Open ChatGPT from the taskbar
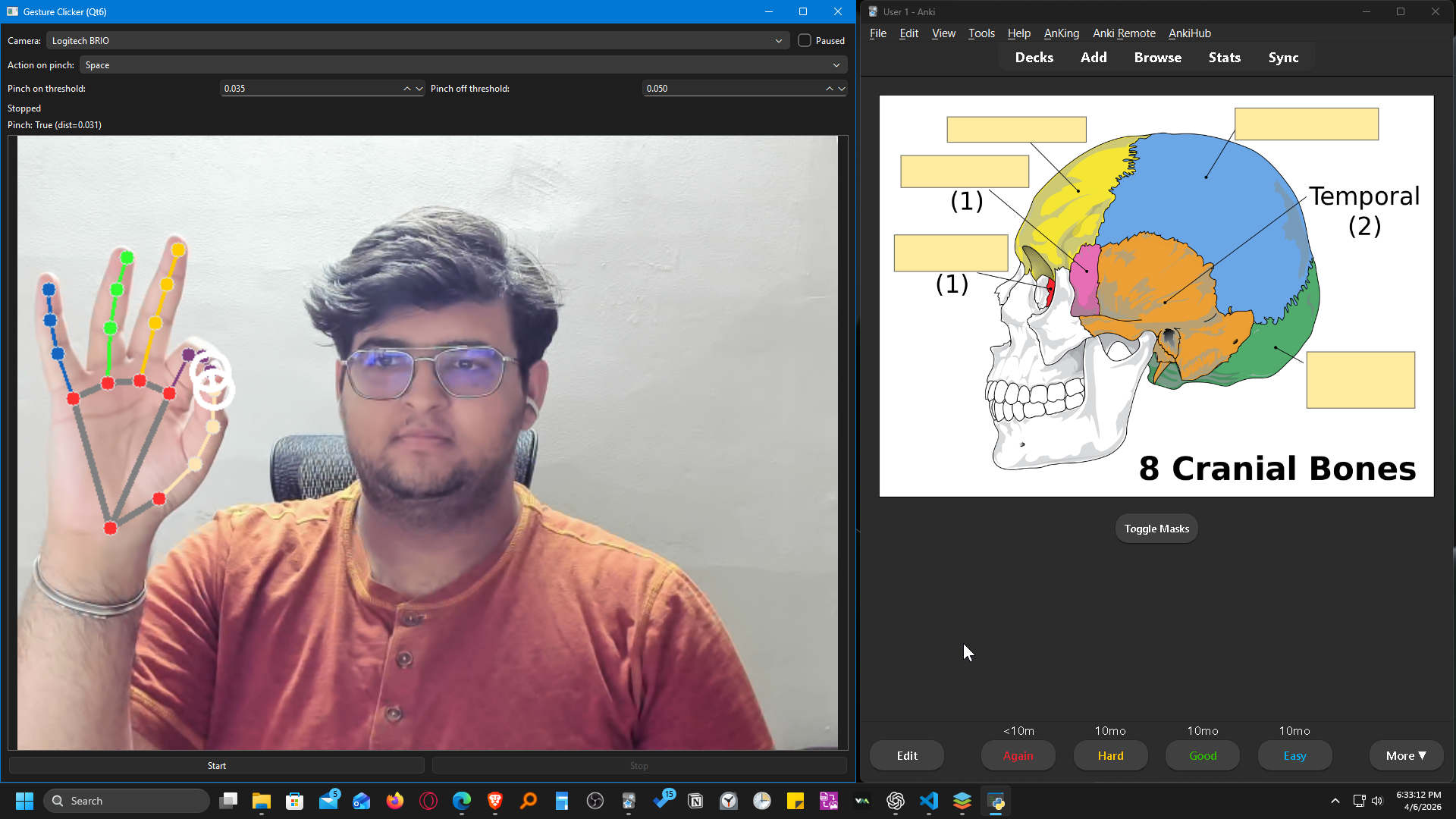1456x819 pixels. pyautogui.click(x=896, y=801)
